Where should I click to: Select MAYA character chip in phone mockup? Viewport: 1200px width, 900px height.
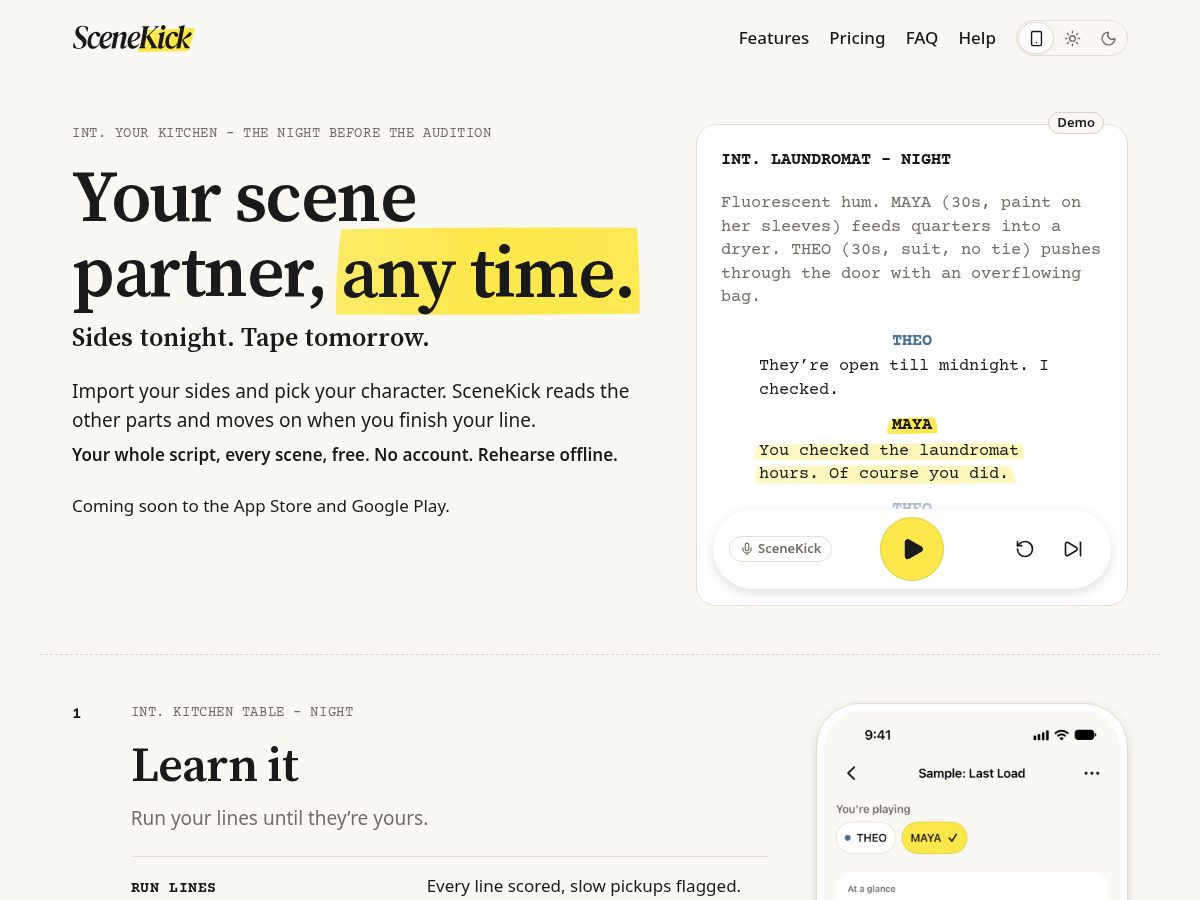coord(934,838)
